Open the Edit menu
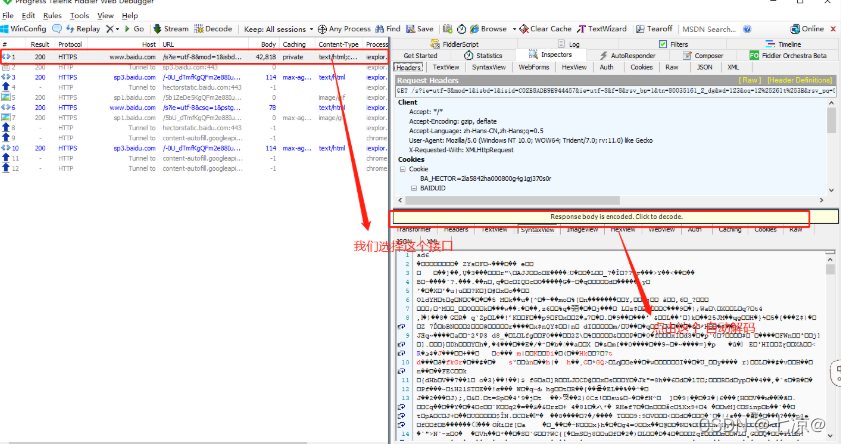This screenshot has height=444, width=841. pos(28,16)
